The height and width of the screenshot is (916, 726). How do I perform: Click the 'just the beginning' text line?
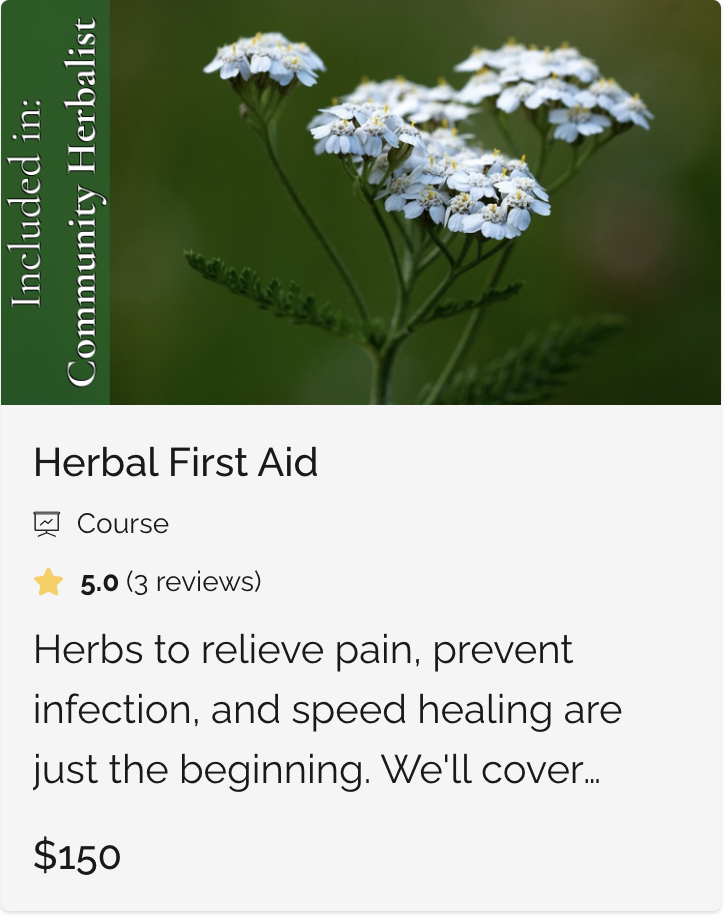(x=317, y=770)
